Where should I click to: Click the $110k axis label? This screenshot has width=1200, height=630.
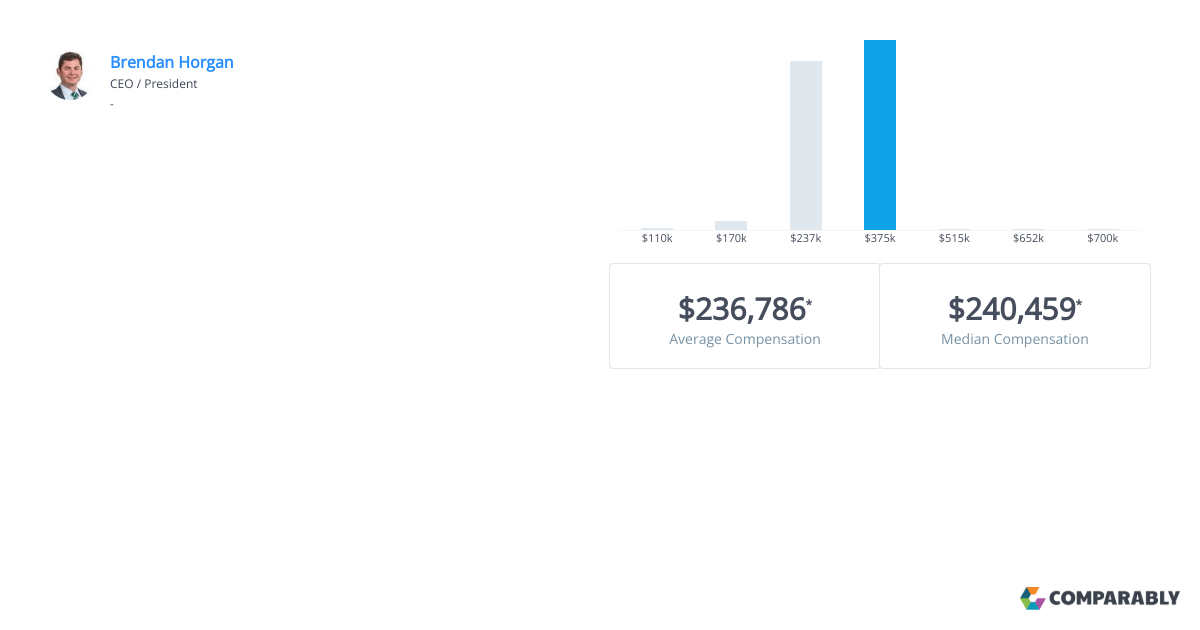[657, 239]
